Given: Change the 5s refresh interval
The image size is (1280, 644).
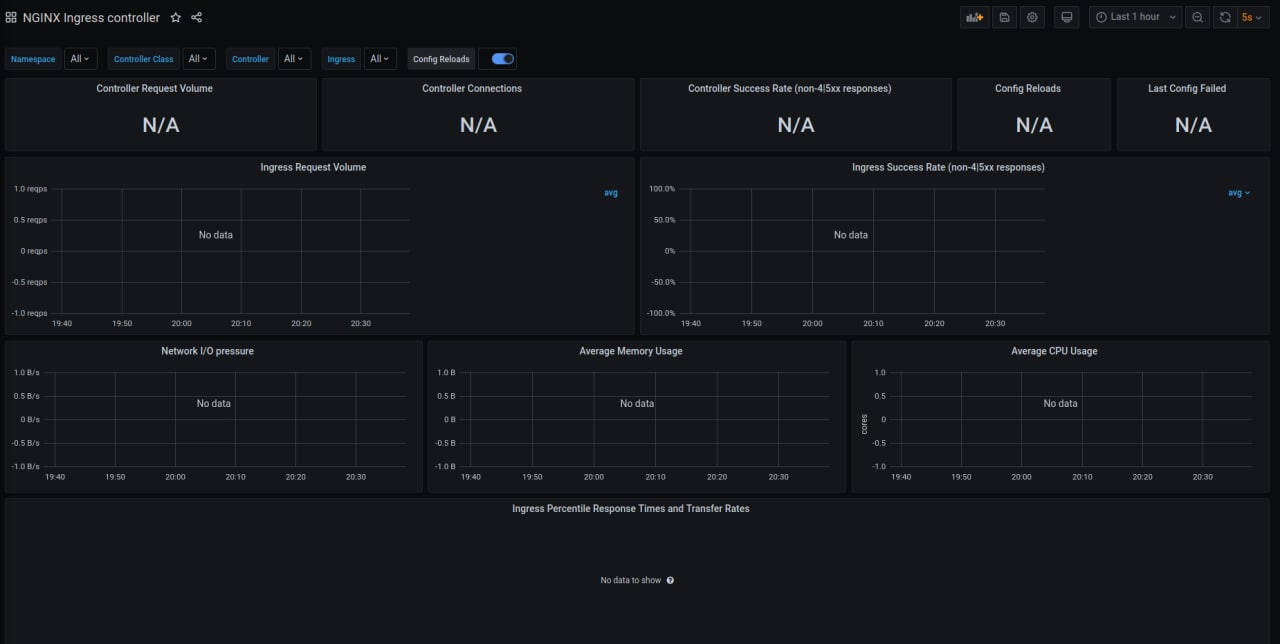Looking at the screenshot, I should [1252, 17].
